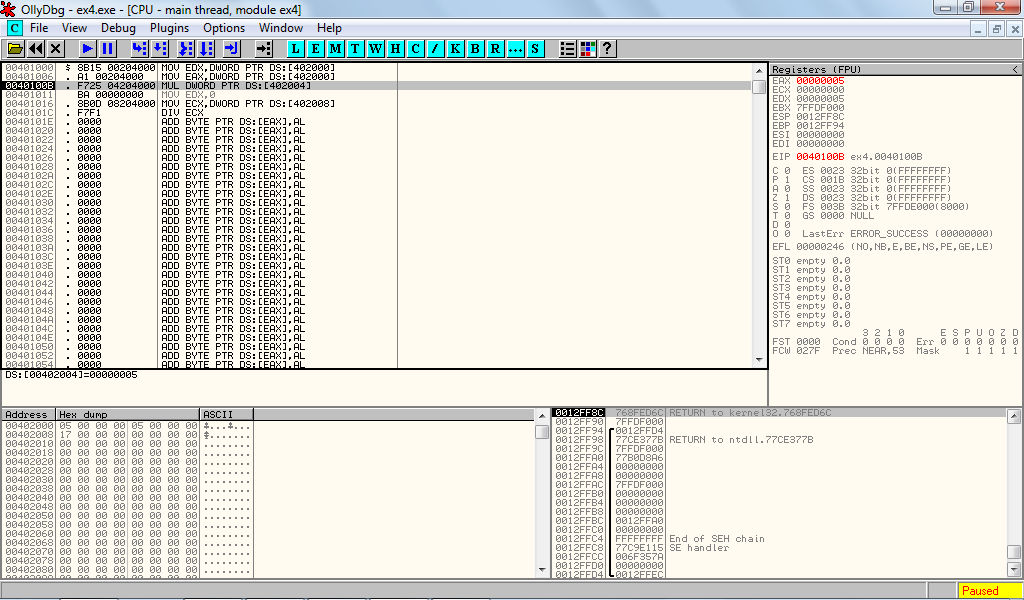The height and width of the screenshot is (600, 1024).
Task: Open the Threads window (T icon)
Action: coord(356,48)
